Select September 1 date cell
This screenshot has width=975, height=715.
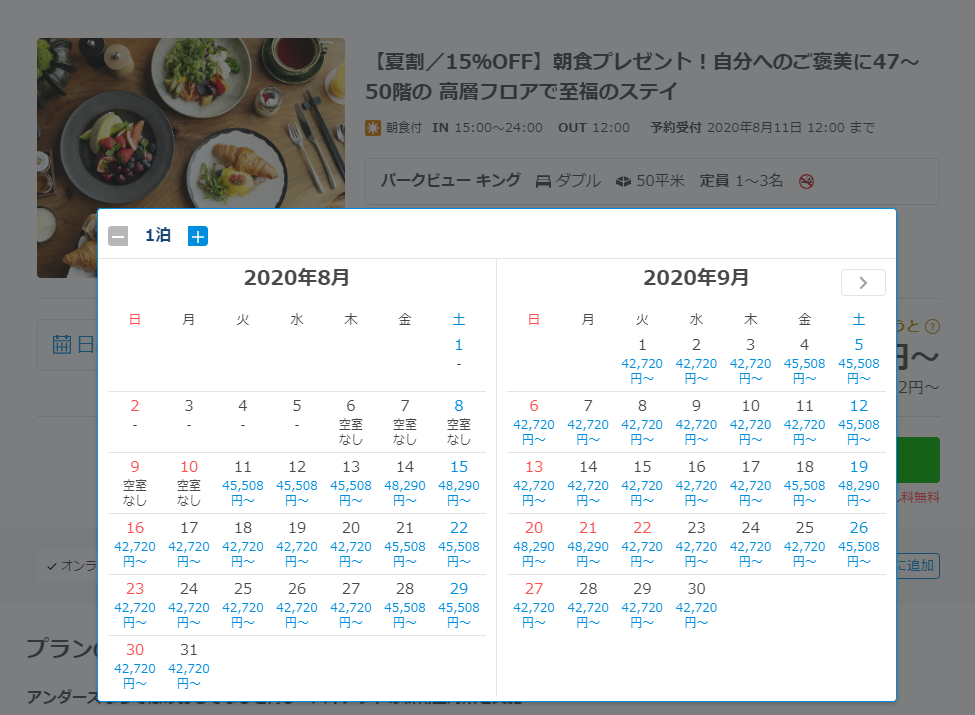[x=642, y=361]
